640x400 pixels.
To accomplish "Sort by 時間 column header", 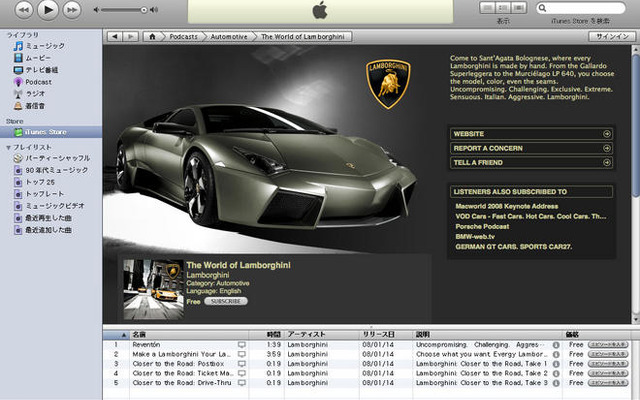I will coord(267,335).
